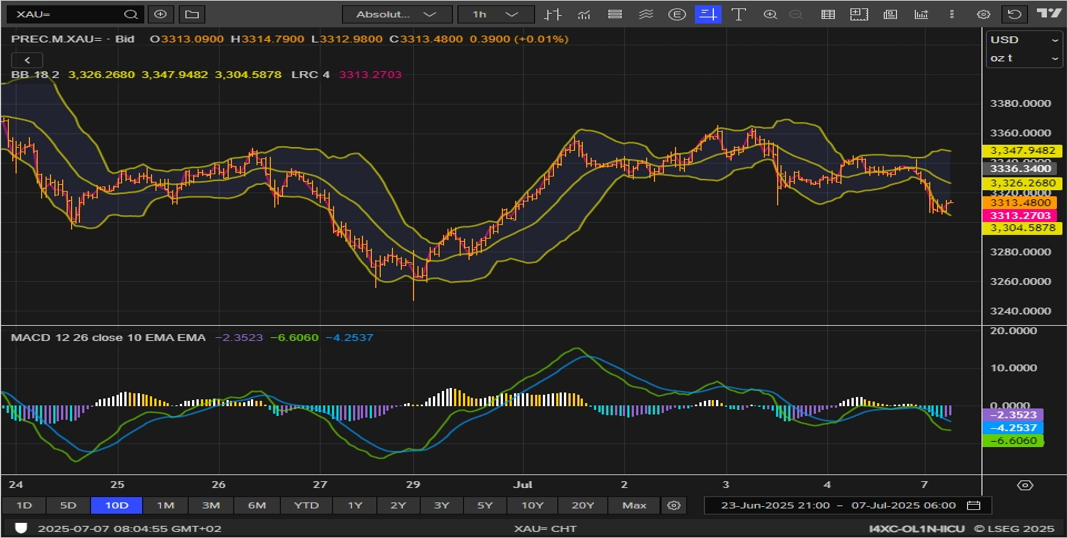Click the LRC 4 indicator label
The width and height of the screenshot is (1068, 538).
311,74
